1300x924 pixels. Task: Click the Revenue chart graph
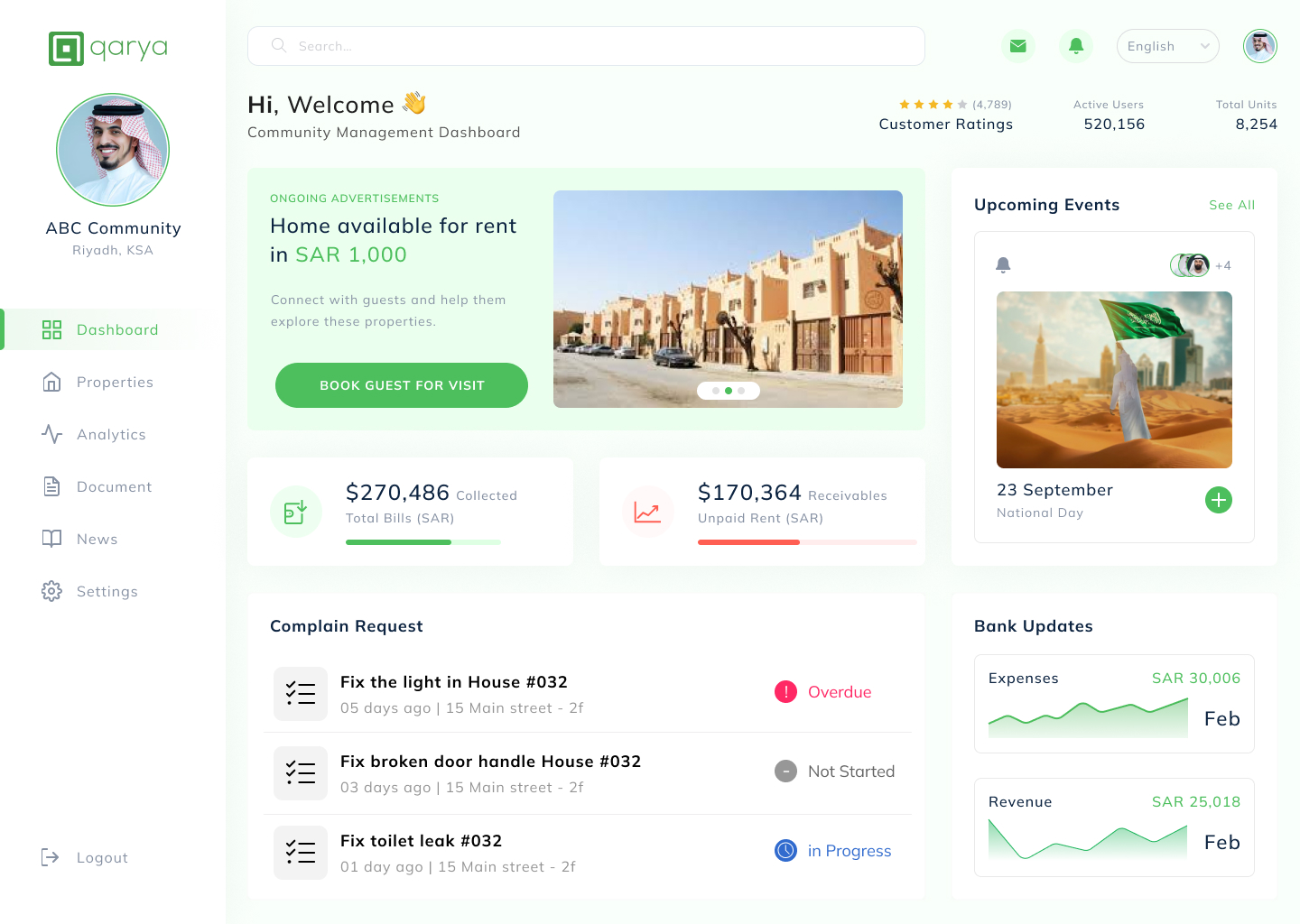click(1088, 839)
